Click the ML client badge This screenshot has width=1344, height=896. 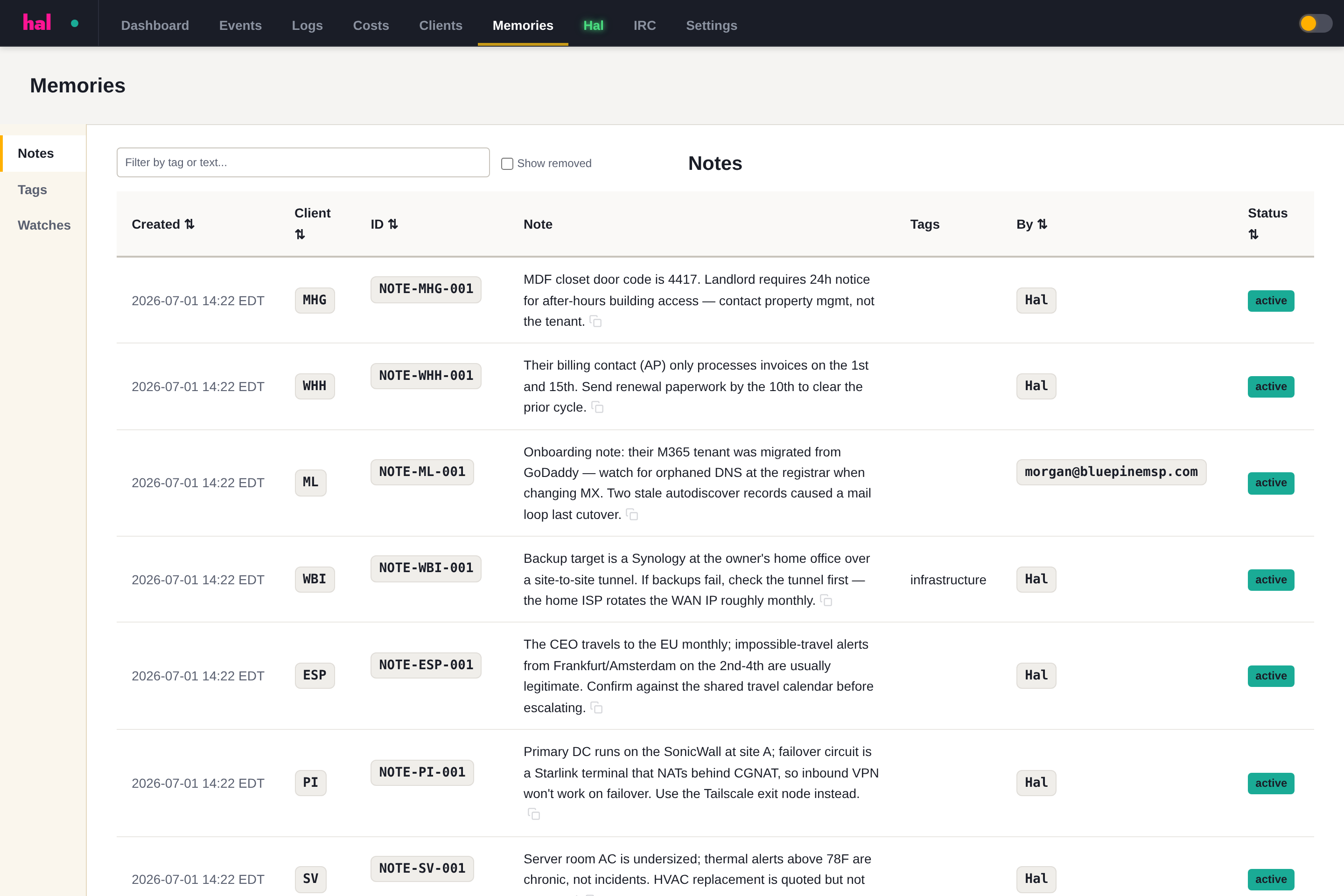click(310, 482)
